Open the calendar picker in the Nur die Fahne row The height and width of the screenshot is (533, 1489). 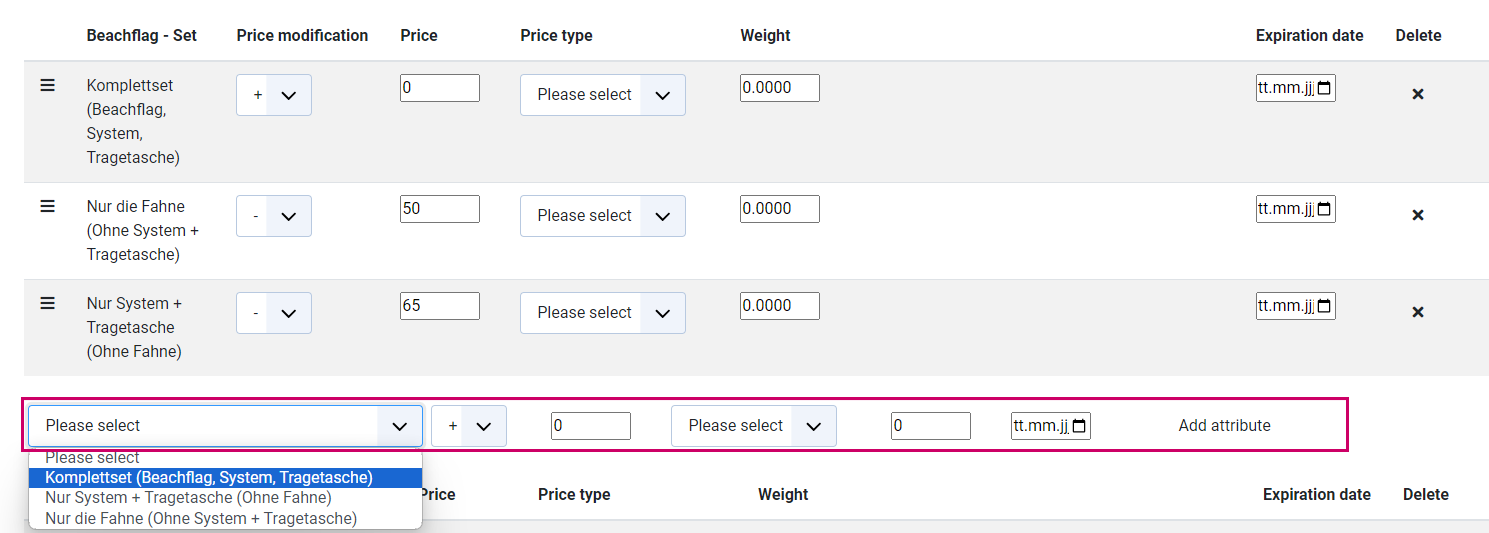click(x=1324, y=209)
